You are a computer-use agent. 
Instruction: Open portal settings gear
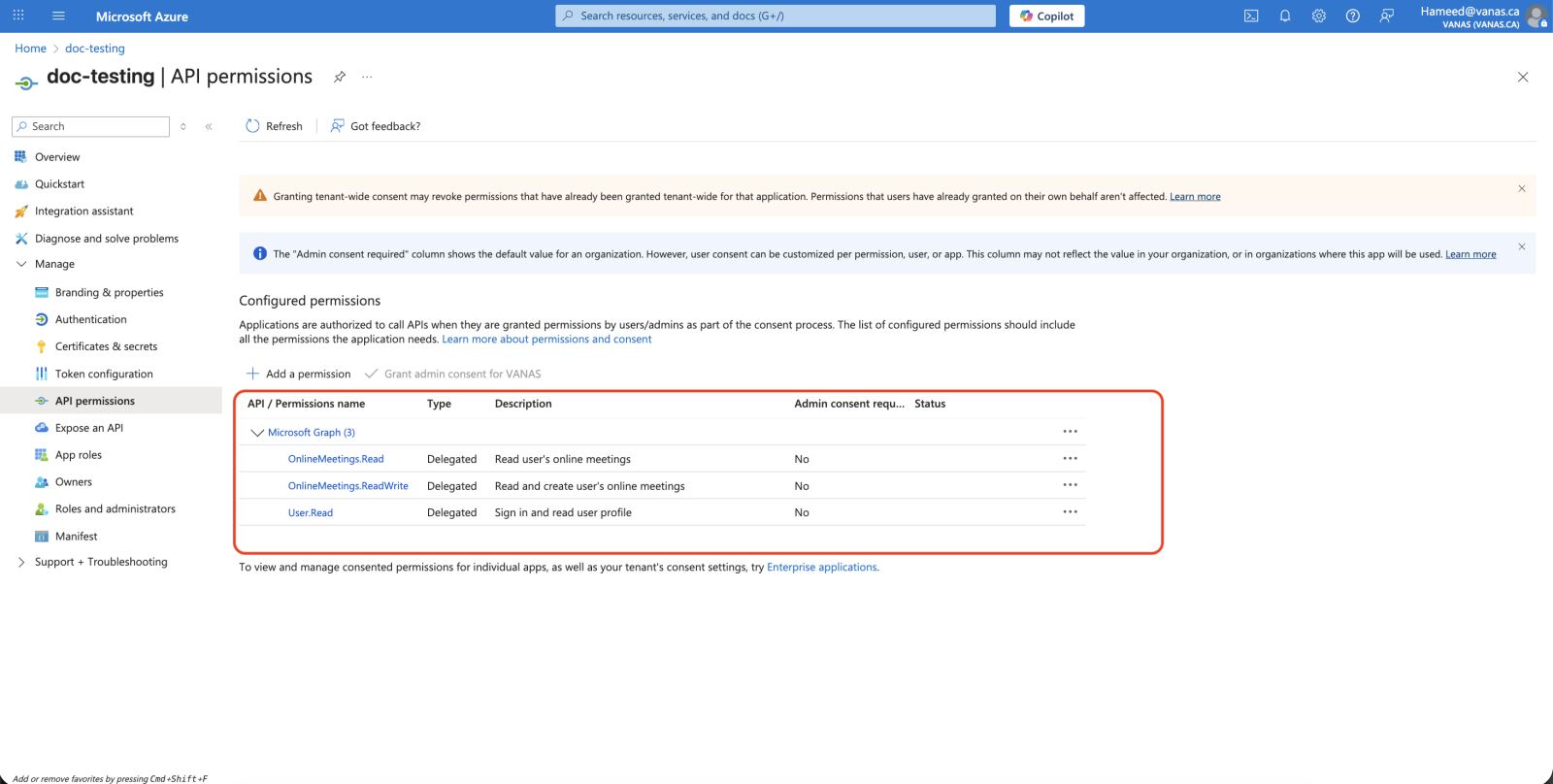1319,16
